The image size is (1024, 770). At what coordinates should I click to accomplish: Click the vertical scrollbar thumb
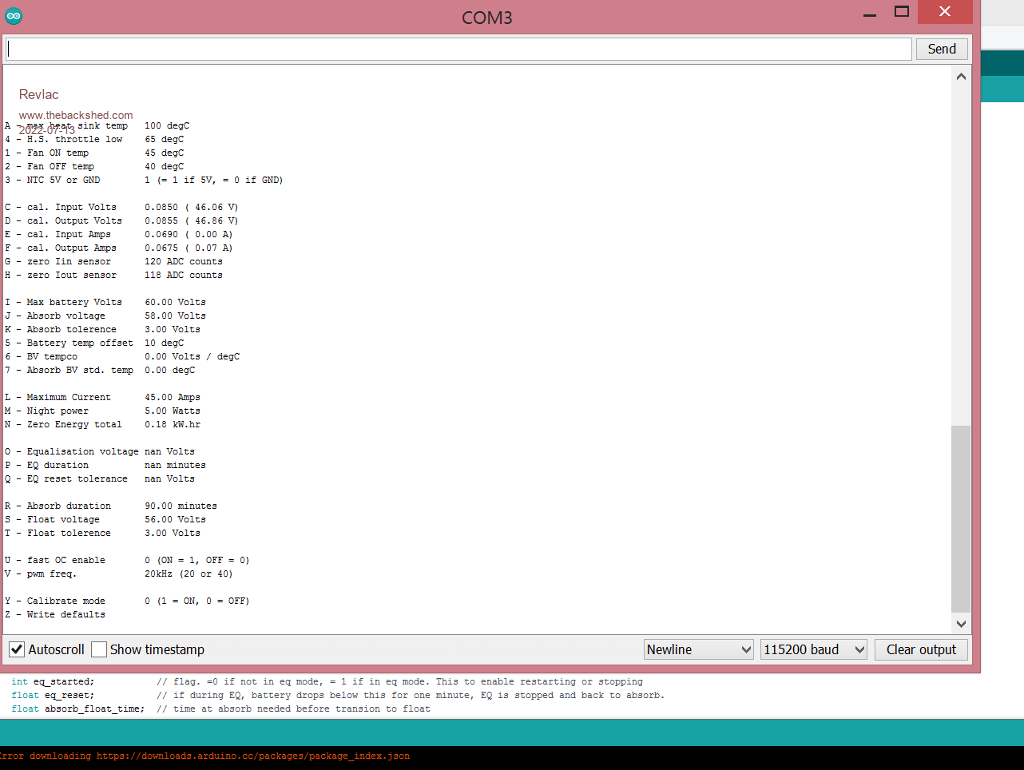click(961, 518)
